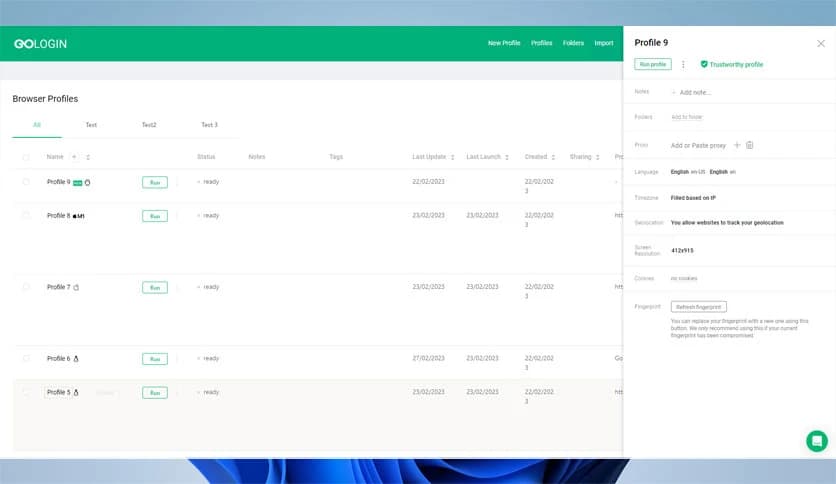Viewport: 836px width, 484px height.
Task: Click the Trustworthy profile shield icon
Action: [x=704, y=64]
